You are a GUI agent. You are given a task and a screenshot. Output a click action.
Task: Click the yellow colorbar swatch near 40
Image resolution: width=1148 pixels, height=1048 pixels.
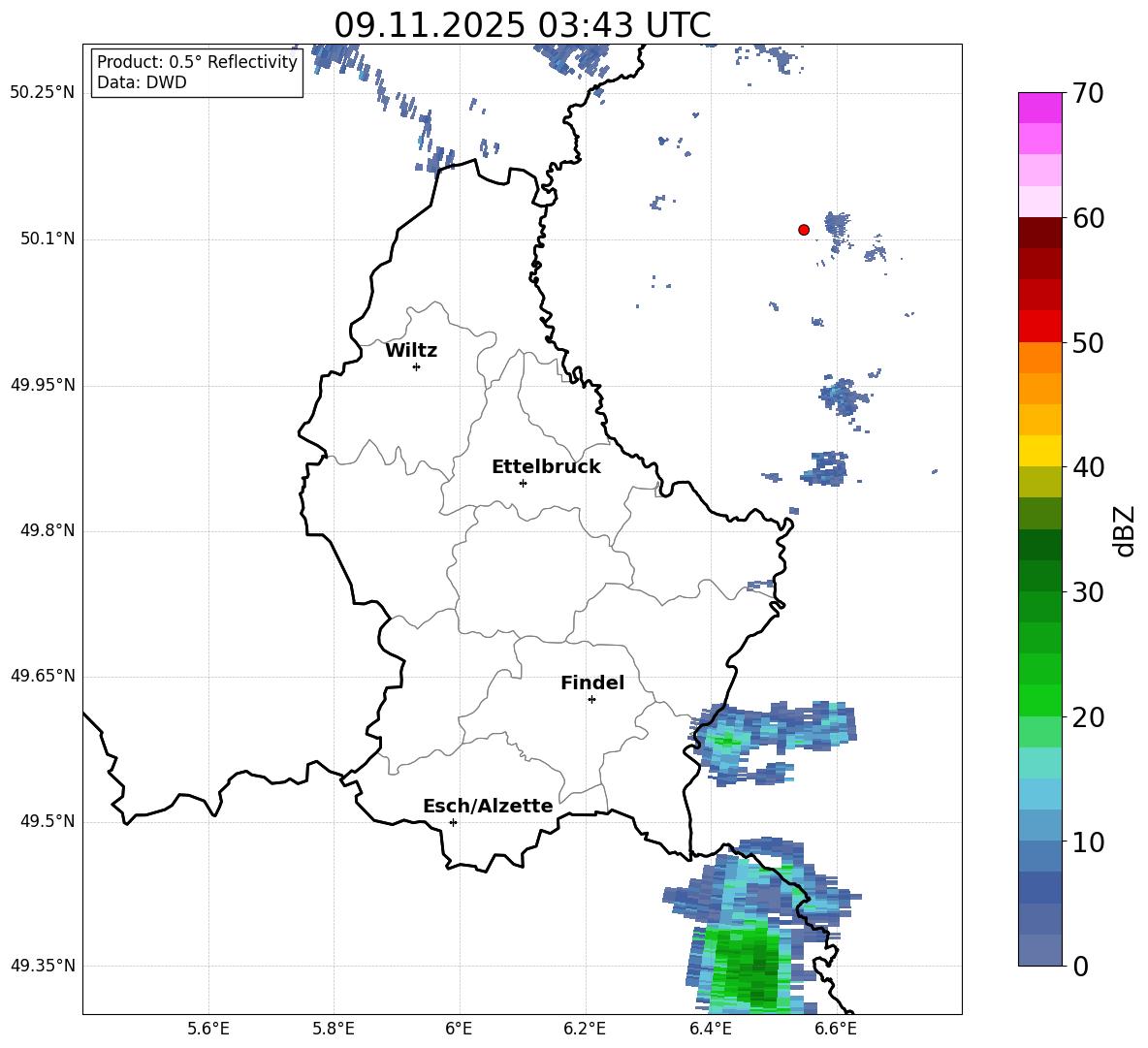click(1039, 451)
